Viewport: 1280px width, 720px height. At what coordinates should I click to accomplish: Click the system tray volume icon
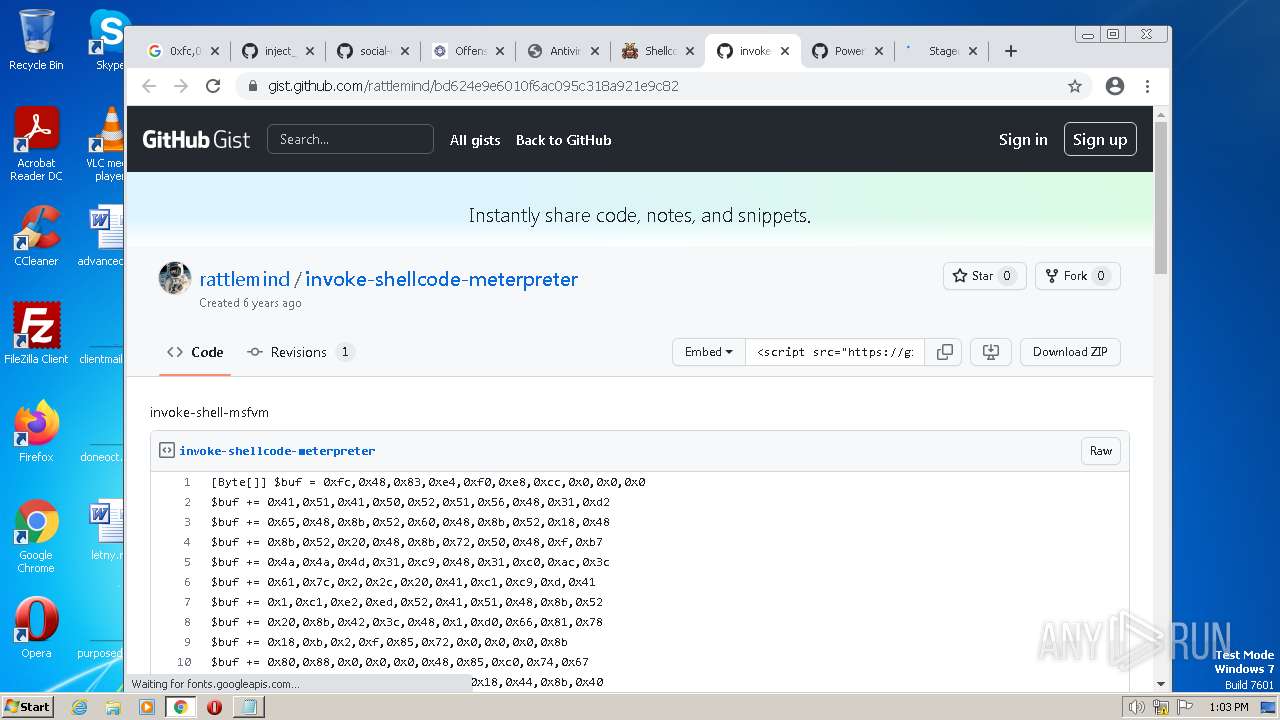point(1137,707)
